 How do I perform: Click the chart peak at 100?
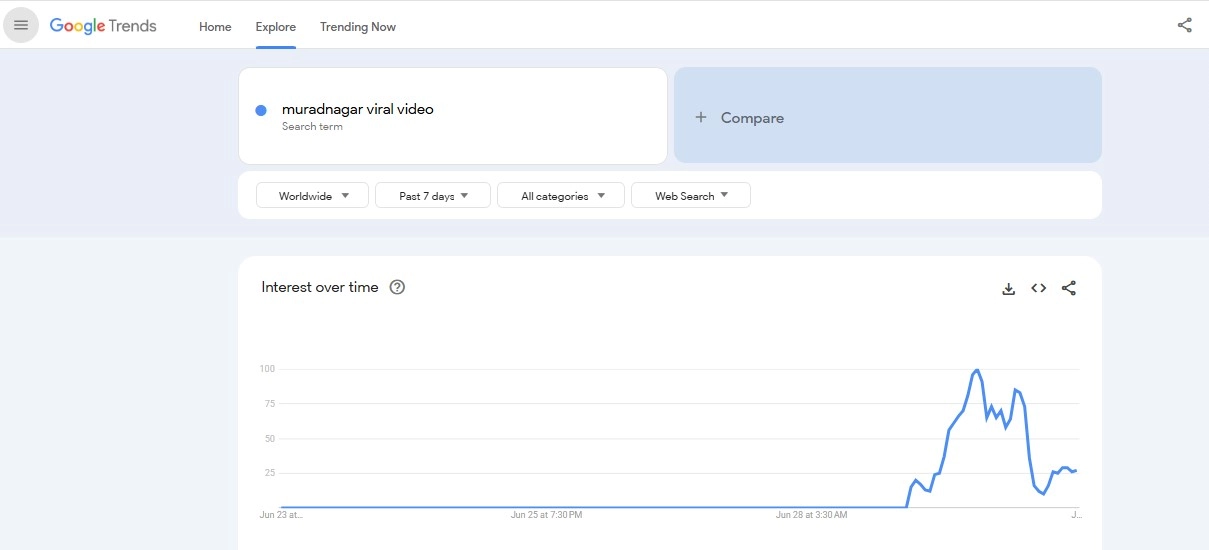[x=976, y=370]
